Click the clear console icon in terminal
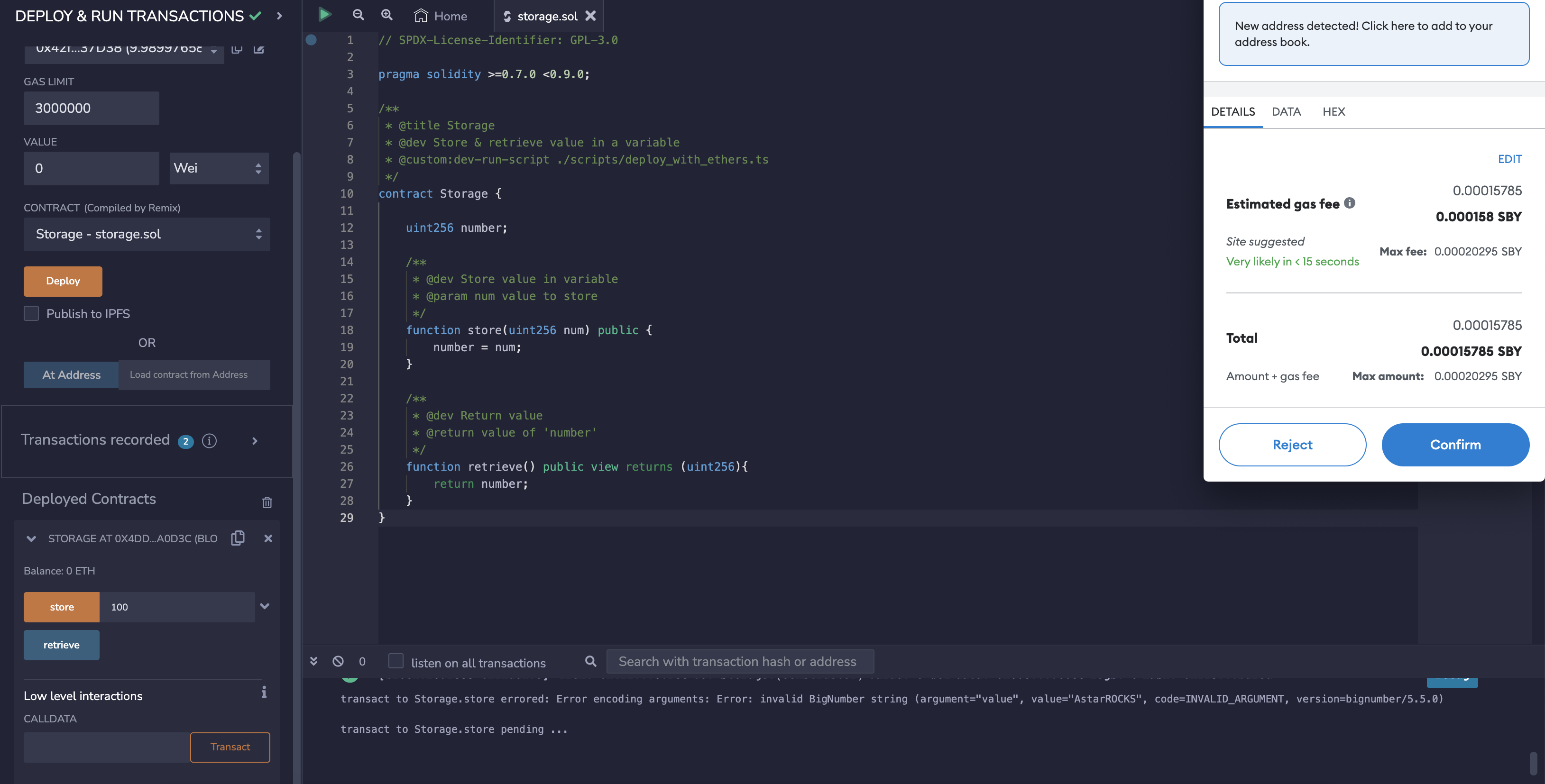 coord(338,661)
